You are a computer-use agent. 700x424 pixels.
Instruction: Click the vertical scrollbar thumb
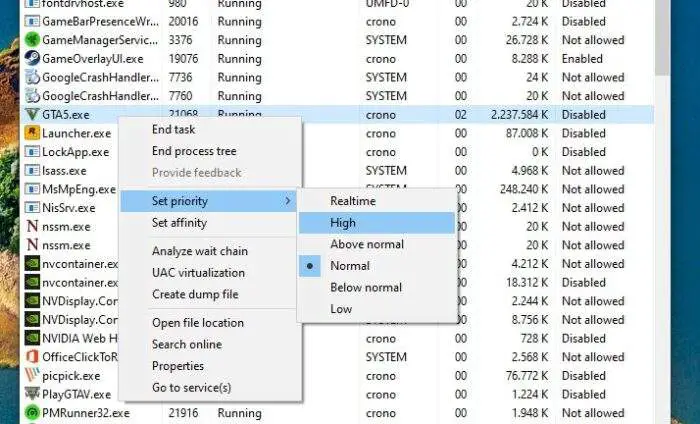point(662,38)
